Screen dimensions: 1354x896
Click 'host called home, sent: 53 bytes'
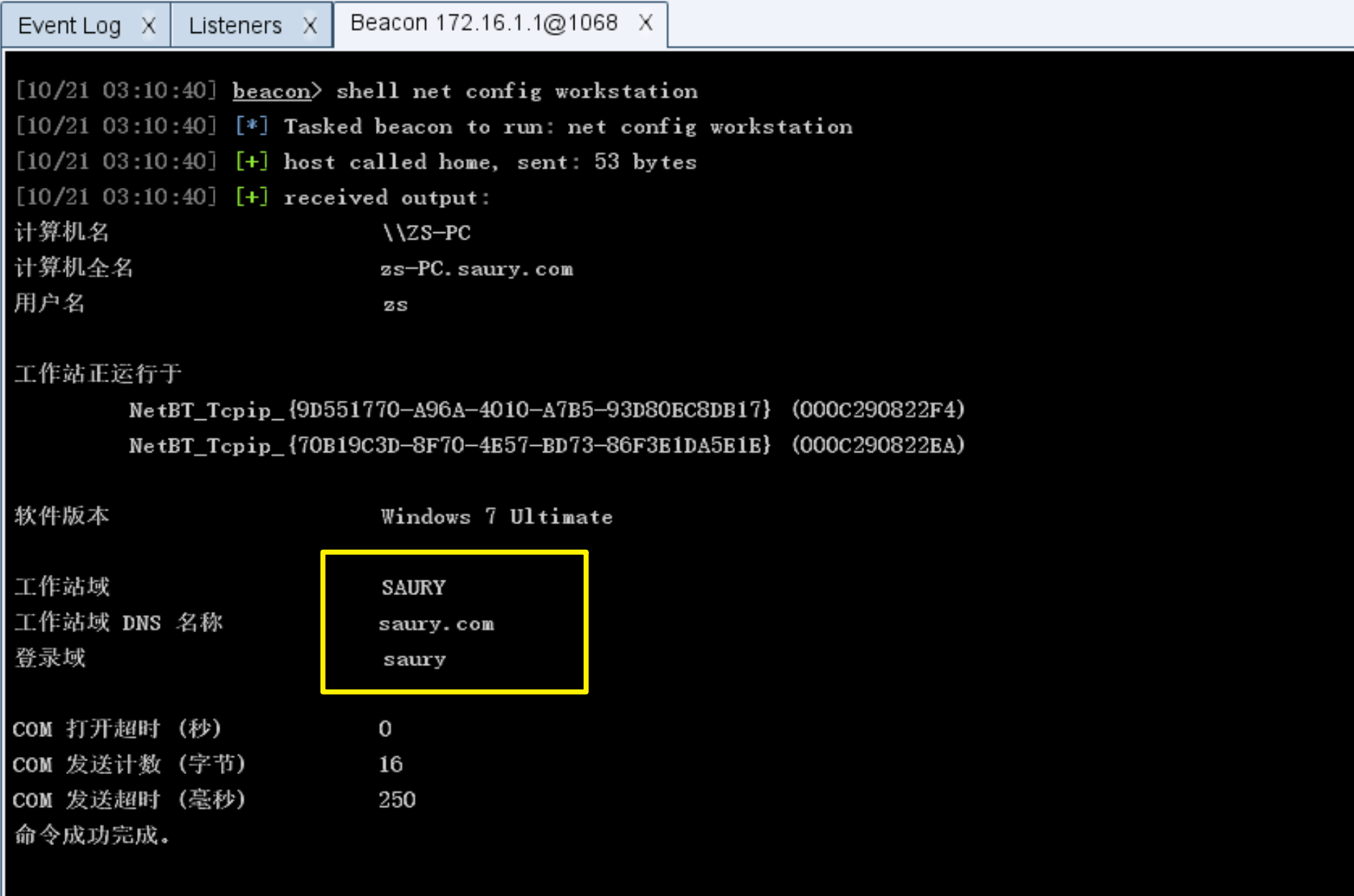coord(490,162)
